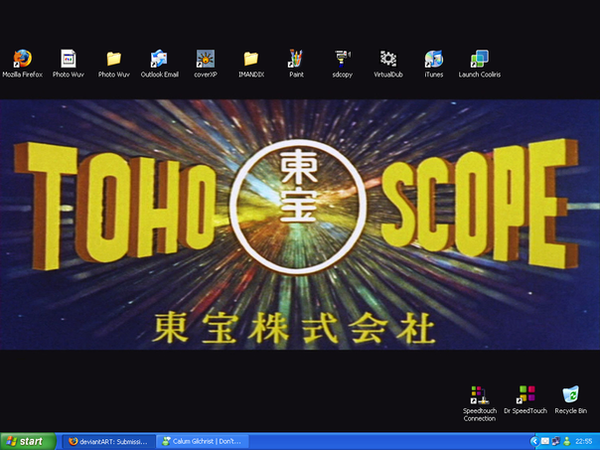Click the network computers tray icon
This screenshot has width=600, height=450.
tap(556, 442)
